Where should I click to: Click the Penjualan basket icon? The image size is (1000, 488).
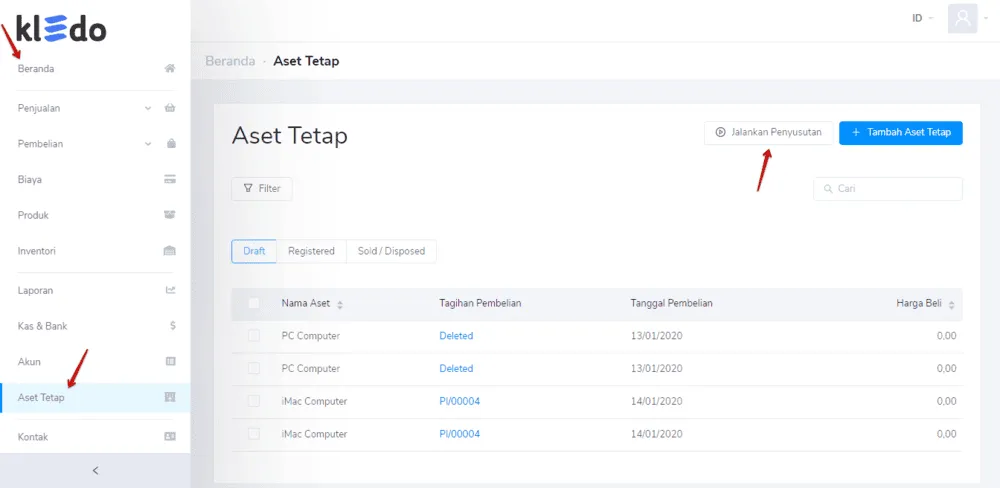click(x=170, y=108)
